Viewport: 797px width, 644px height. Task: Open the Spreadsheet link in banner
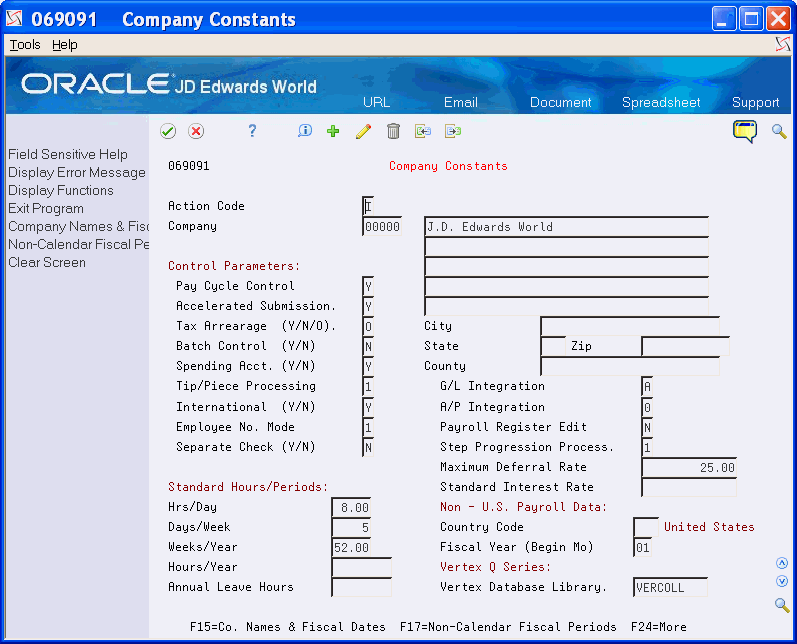[661, 102]
